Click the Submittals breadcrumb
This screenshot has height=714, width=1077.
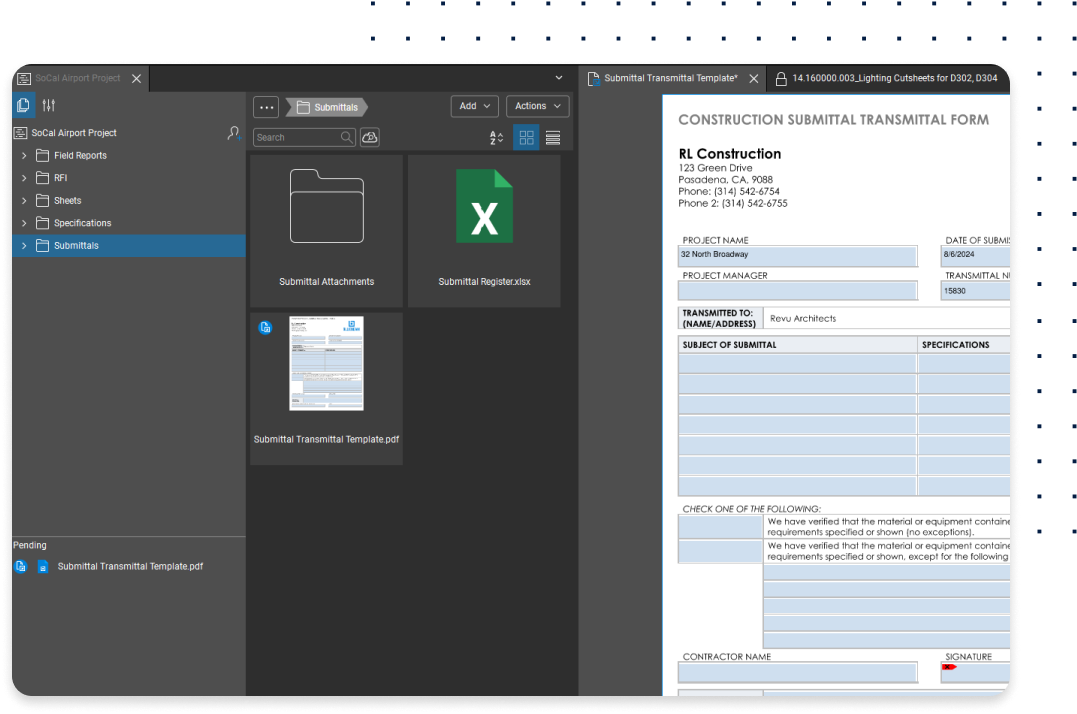pos(328,107)
